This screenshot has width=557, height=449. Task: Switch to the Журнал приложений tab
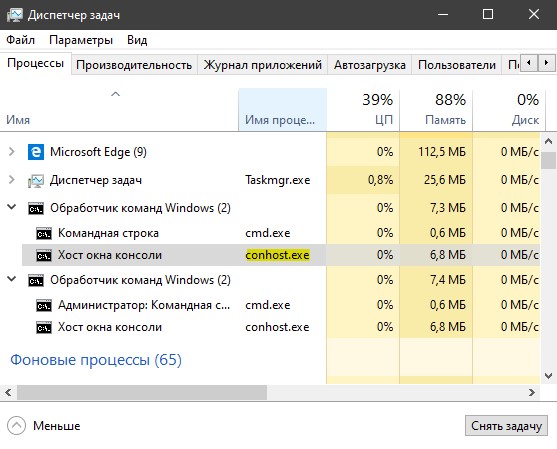click(x=263, y=65)
